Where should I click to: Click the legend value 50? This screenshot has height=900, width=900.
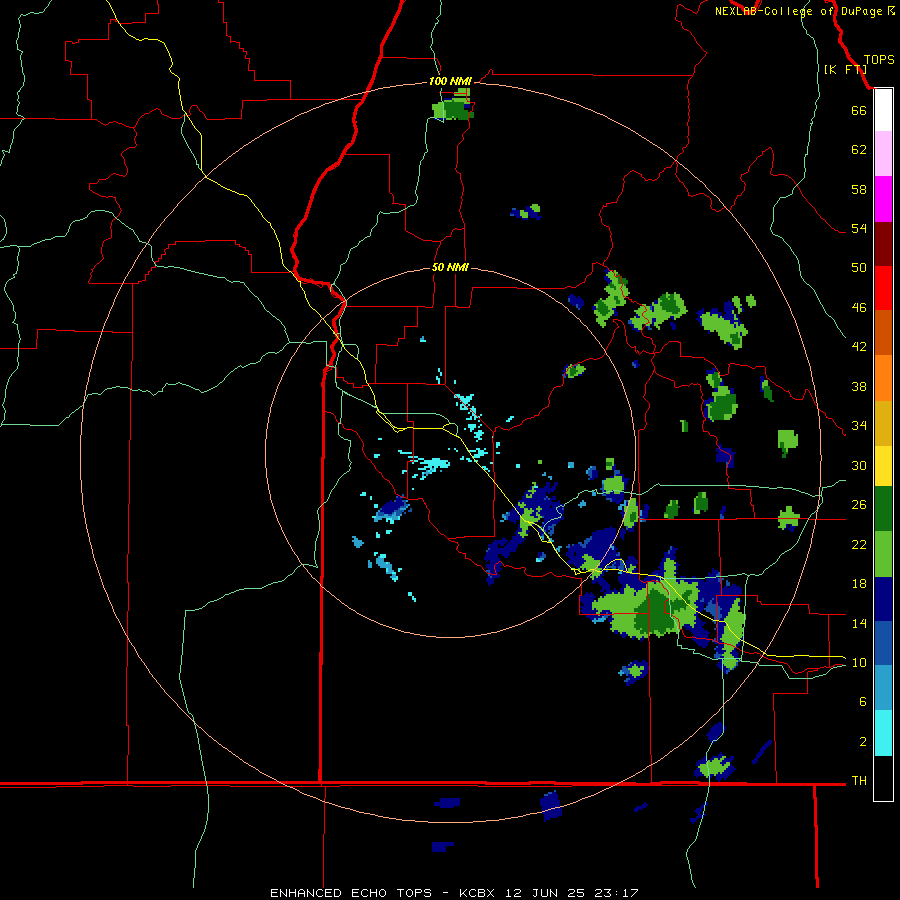click(x=859, y=268)
